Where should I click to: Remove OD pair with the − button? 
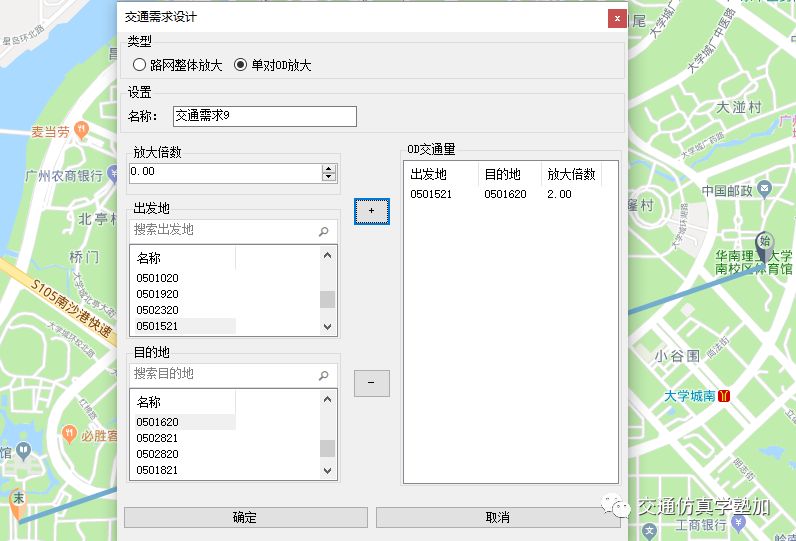point(372,383)
